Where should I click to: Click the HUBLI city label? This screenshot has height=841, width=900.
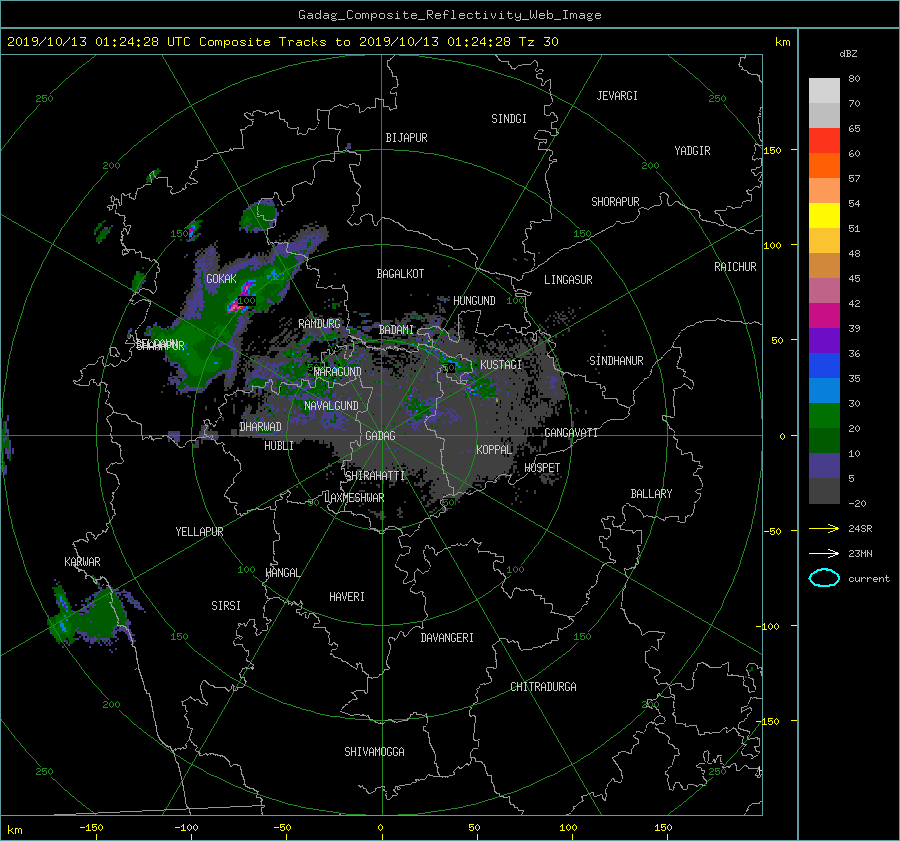tap(279, 446)
